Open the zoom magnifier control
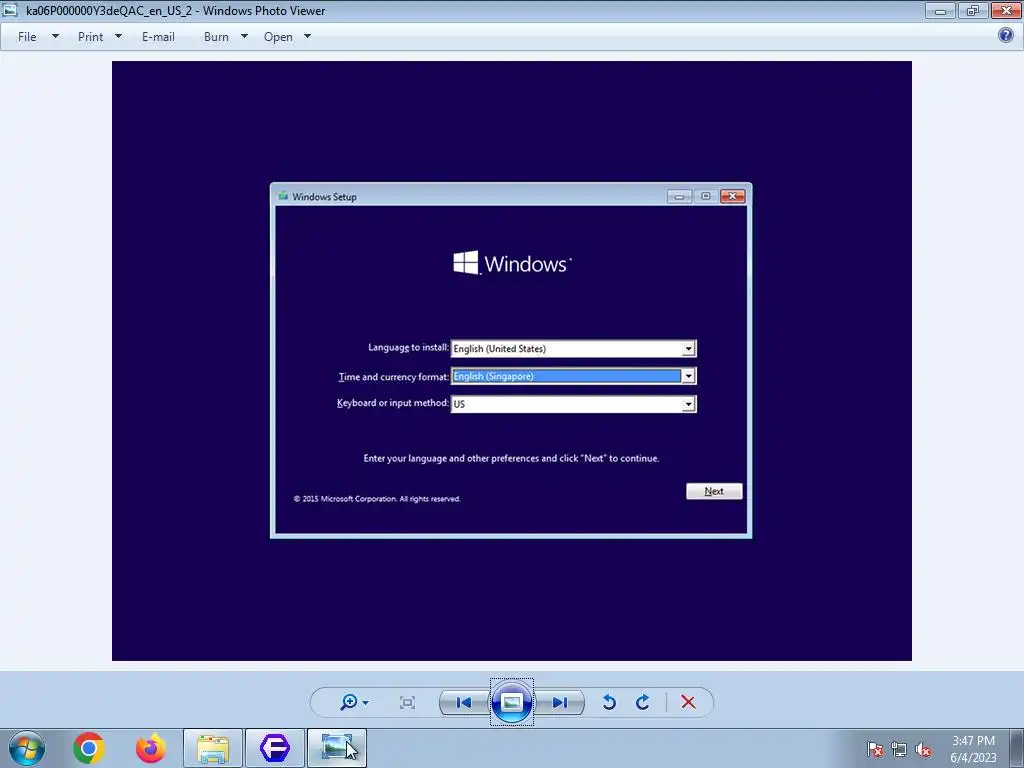This screenshot has height=768, width=1024. pos(349,702)
